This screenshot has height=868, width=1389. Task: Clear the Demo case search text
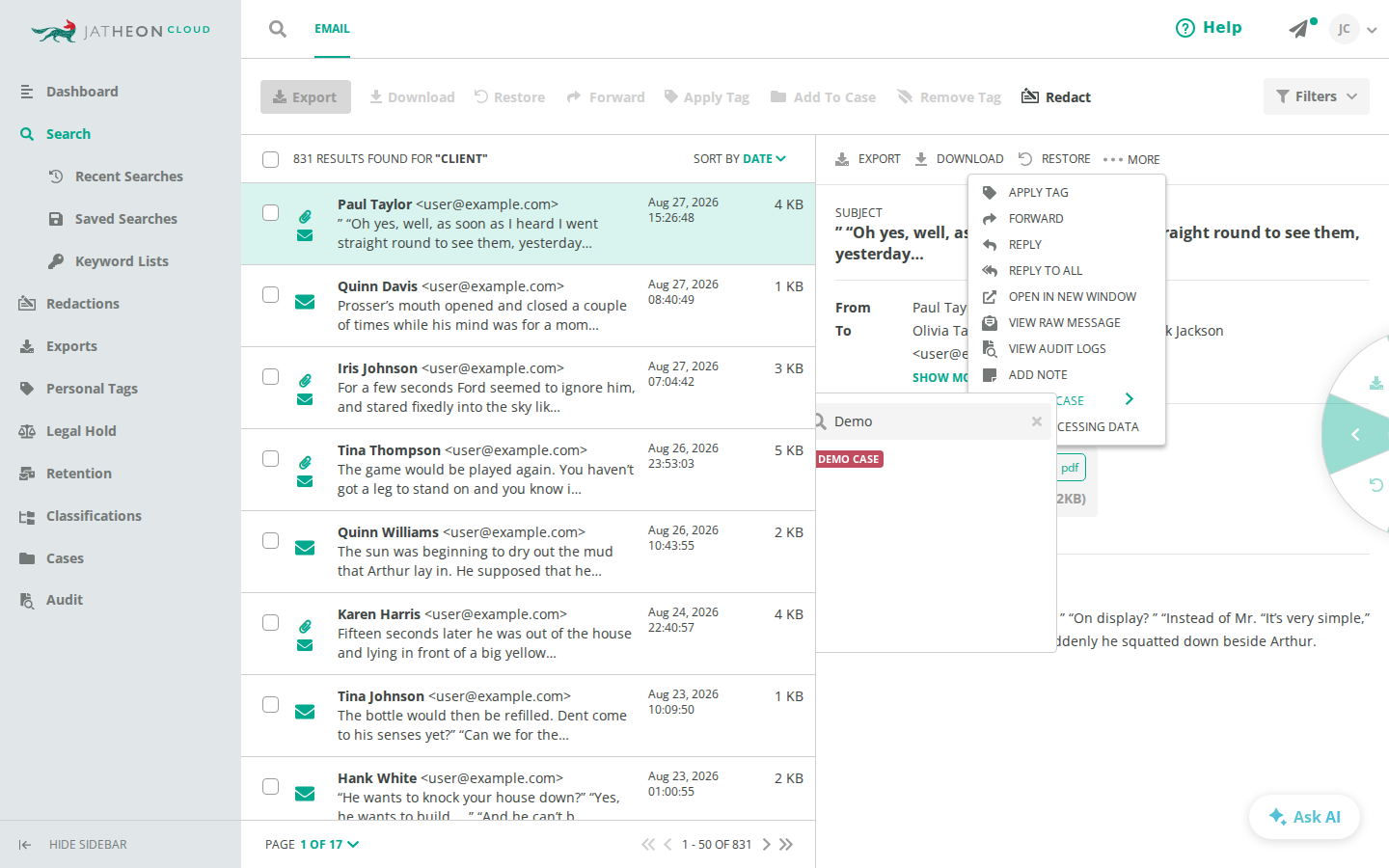[x=1037, y=421]
